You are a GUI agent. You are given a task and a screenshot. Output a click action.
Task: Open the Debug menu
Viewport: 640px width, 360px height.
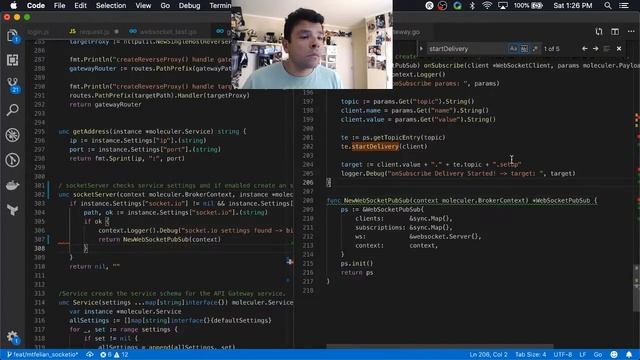[189, 5]
